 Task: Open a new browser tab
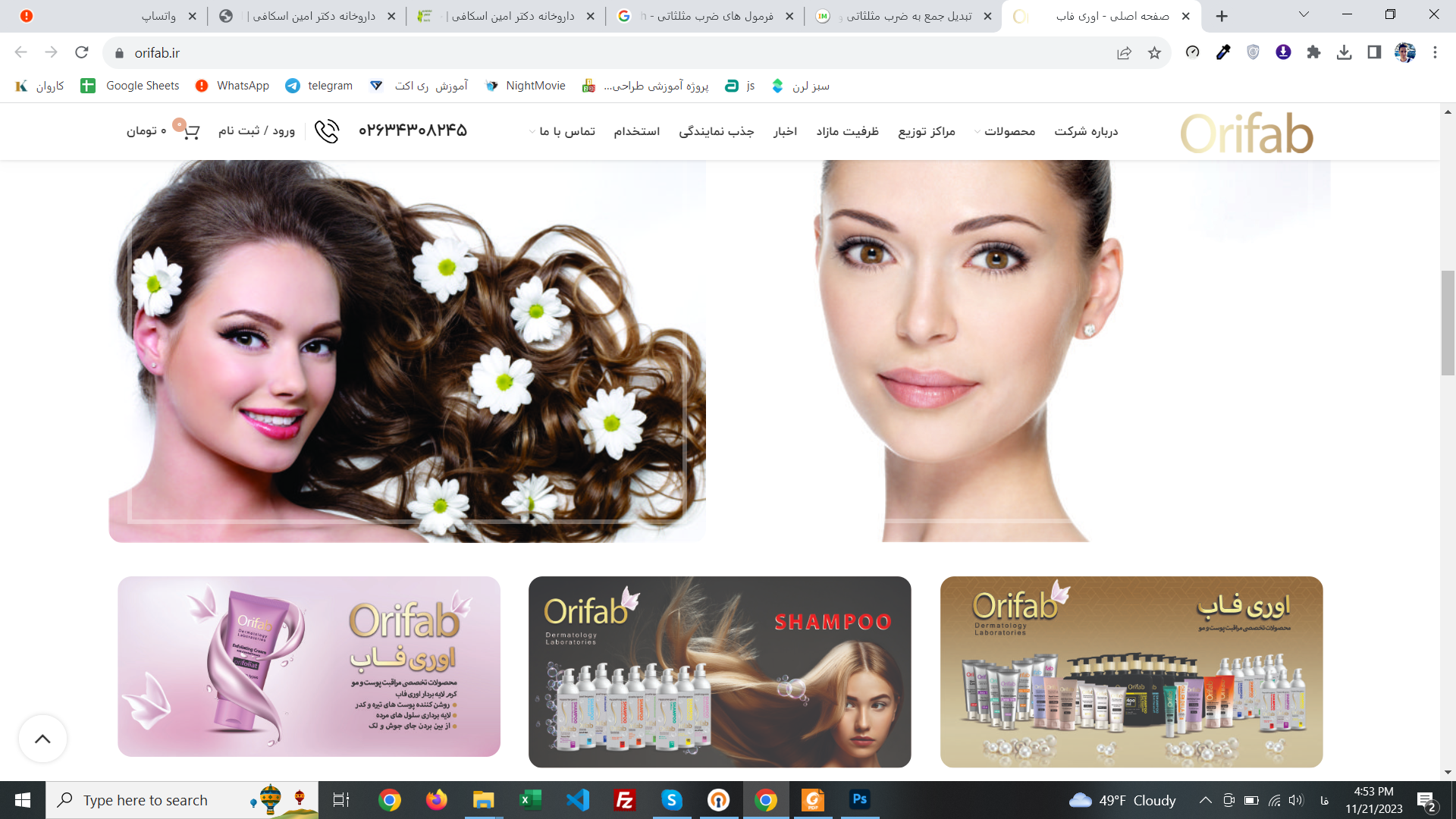1222,16
